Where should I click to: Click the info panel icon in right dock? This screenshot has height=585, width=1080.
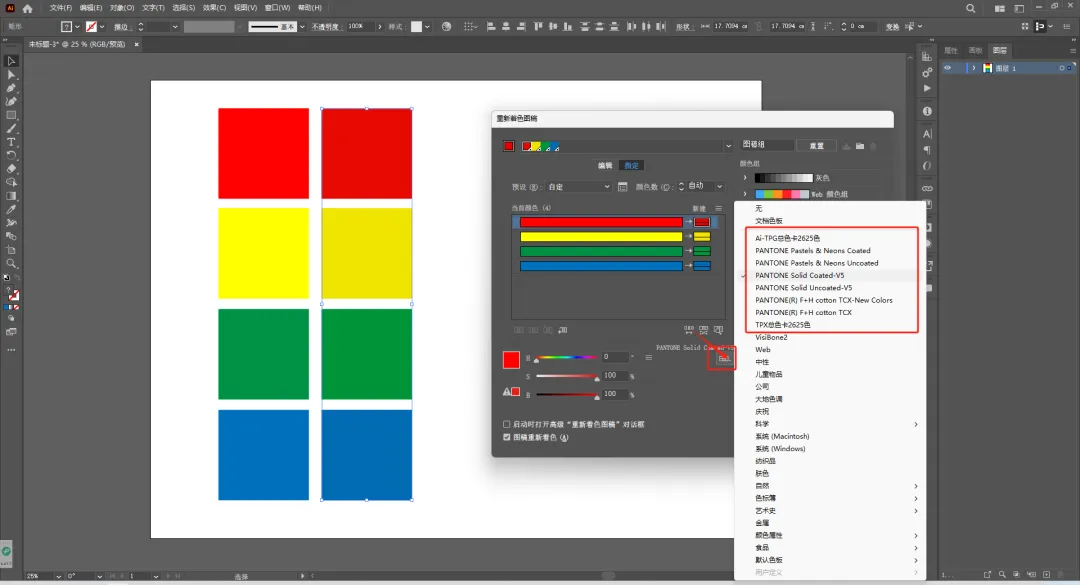(927, 111)
